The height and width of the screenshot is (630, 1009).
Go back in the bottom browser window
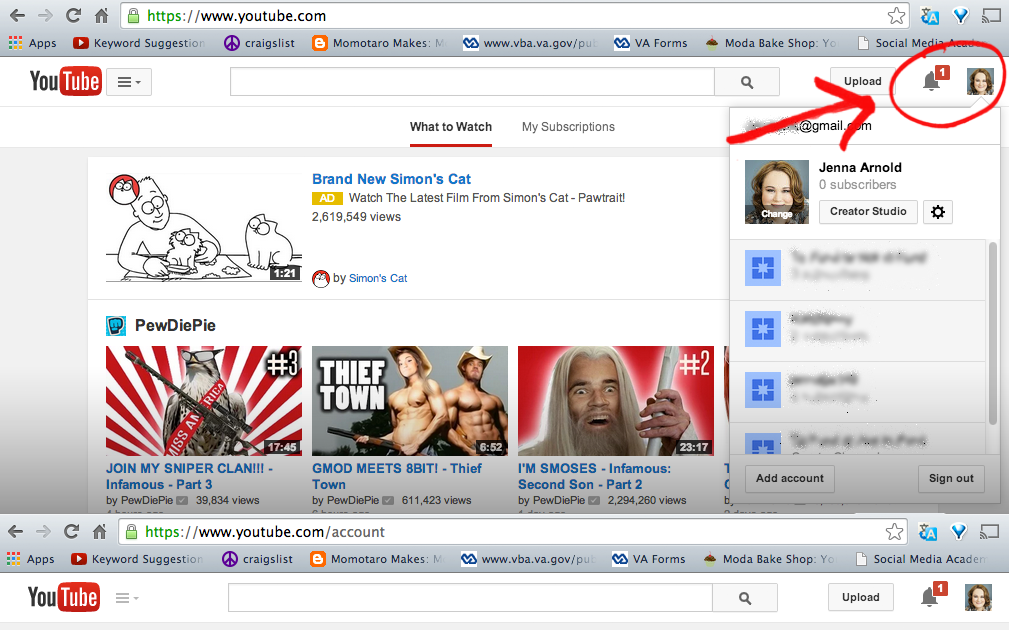tap(15, 532)
